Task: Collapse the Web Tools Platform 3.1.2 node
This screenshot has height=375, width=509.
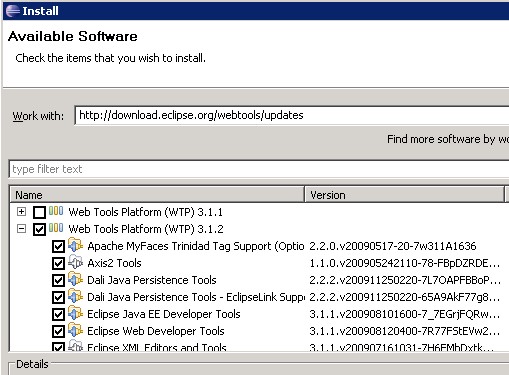Action: 21,229
